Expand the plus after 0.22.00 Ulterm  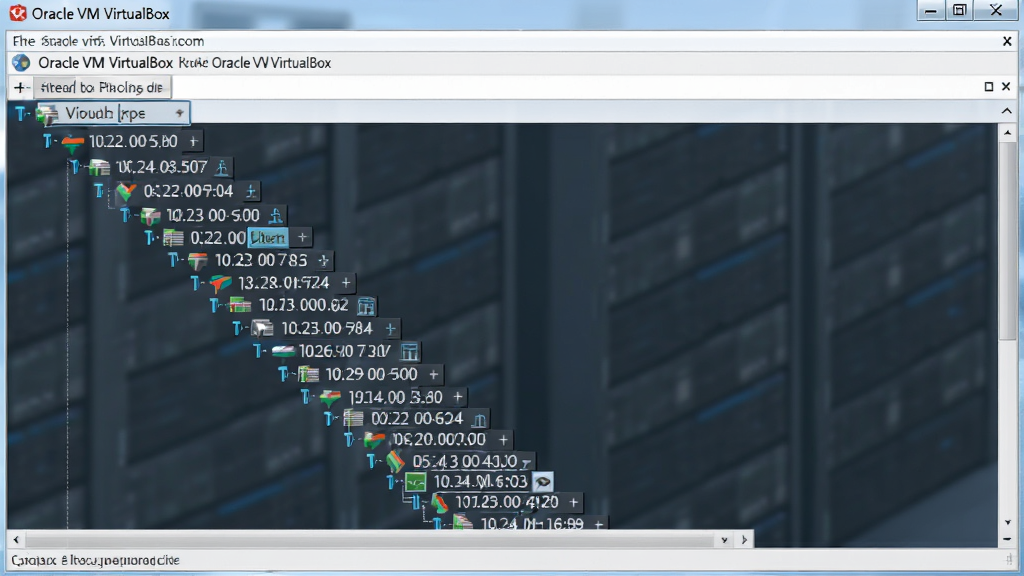tap(302, 237)
